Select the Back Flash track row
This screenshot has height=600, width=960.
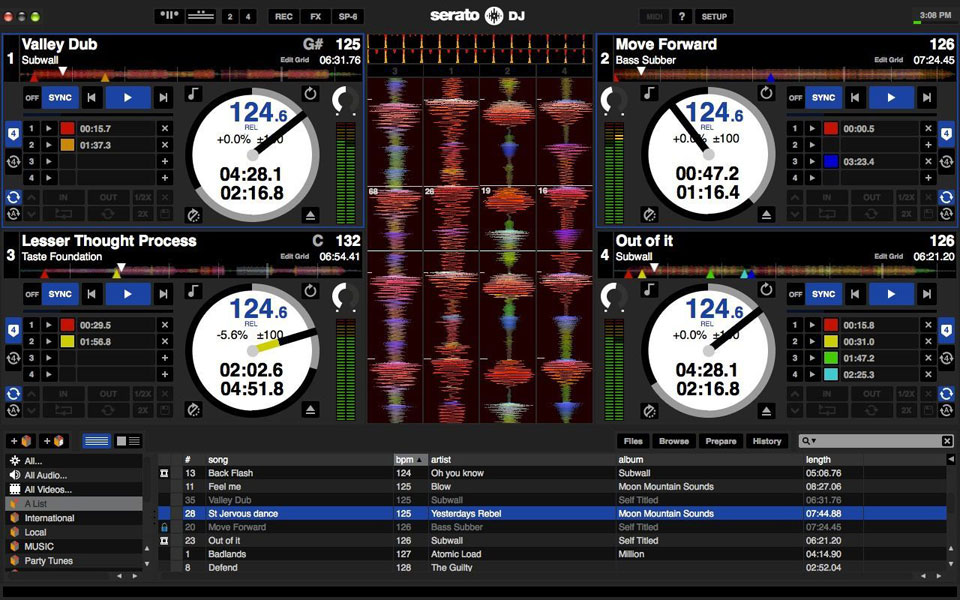point(552,473)
